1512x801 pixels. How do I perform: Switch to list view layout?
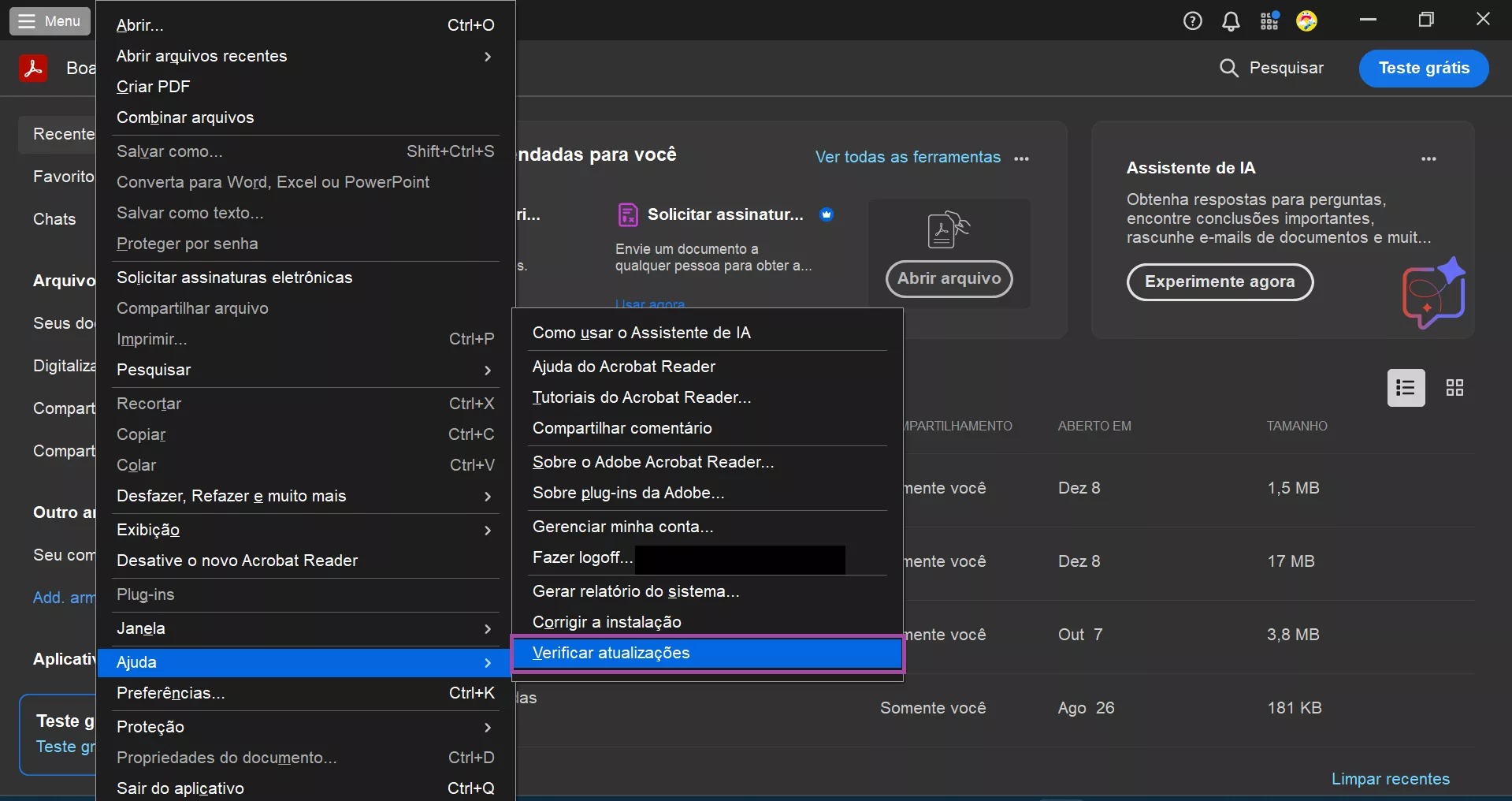pyautogui.click(x=1406, y=388)
